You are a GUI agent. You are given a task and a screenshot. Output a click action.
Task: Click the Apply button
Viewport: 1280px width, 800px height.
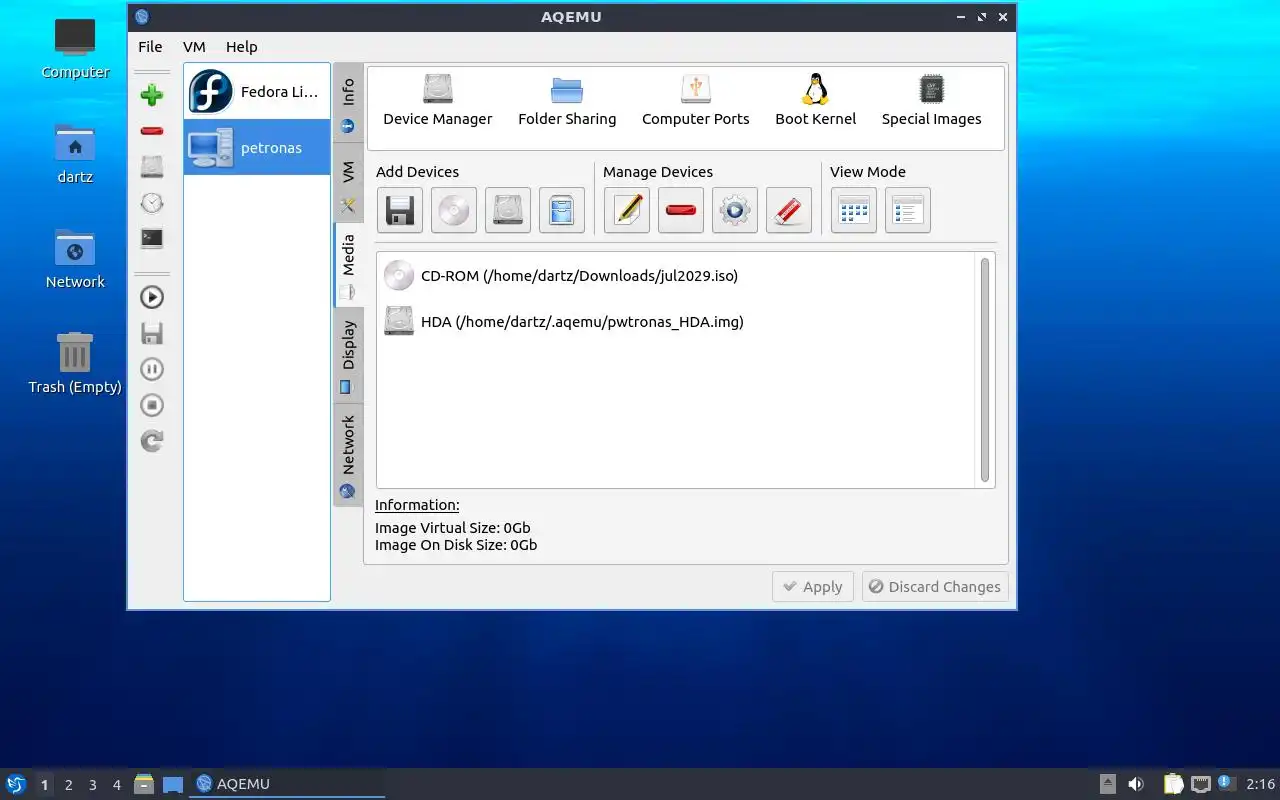[814, 587]
